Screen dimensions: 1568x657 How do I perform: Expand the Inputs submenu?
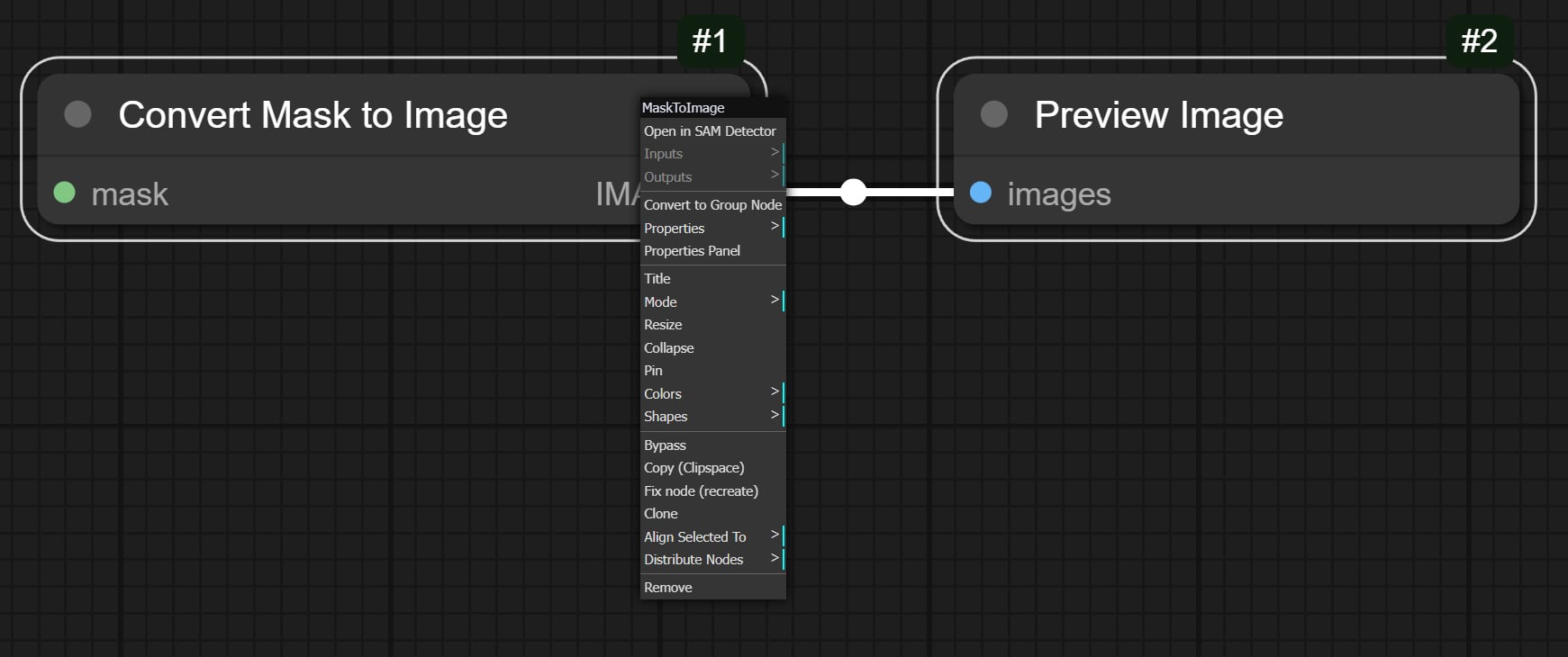[x=713, y=154]
